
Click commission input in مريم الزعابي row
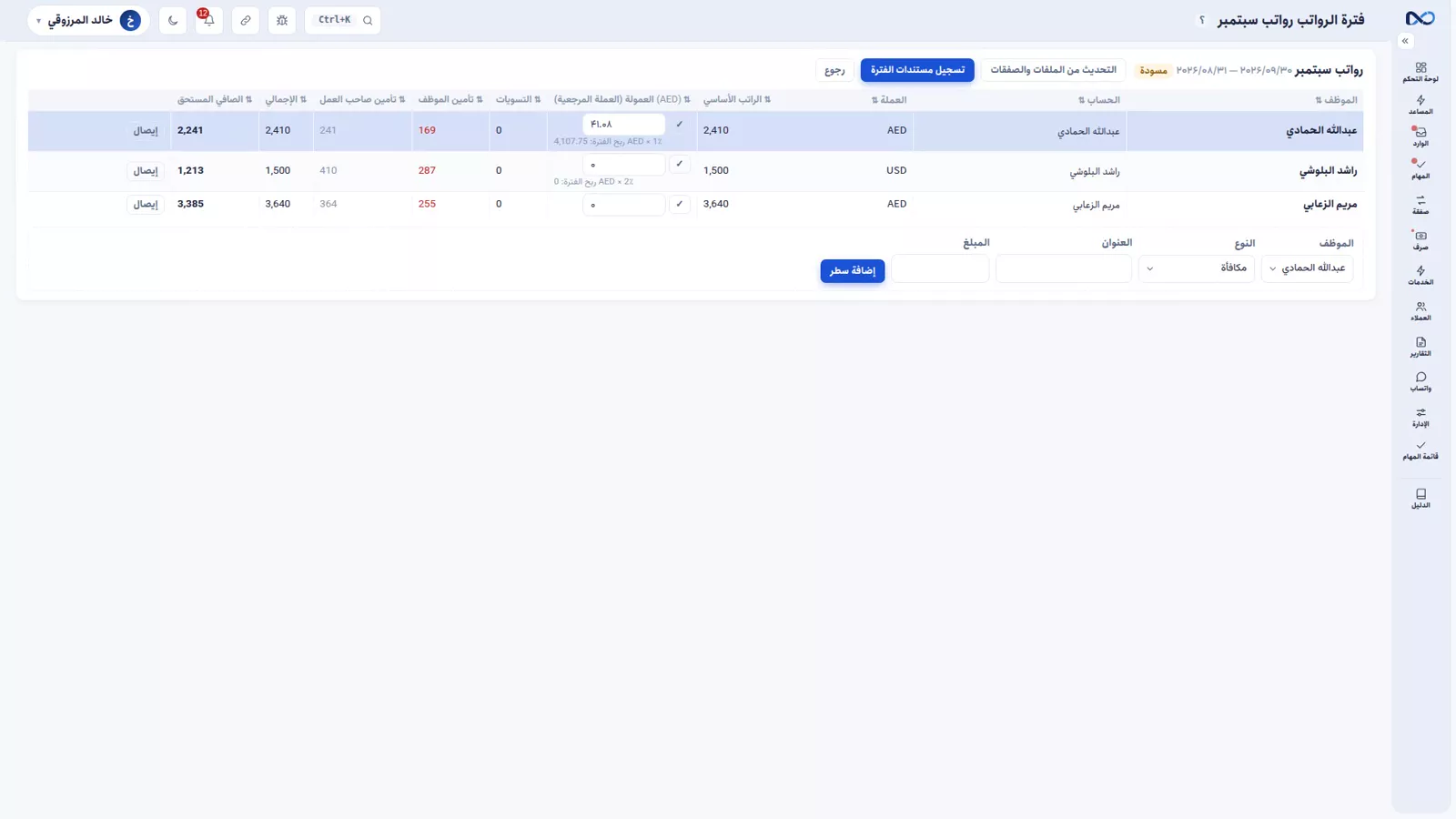623,204
